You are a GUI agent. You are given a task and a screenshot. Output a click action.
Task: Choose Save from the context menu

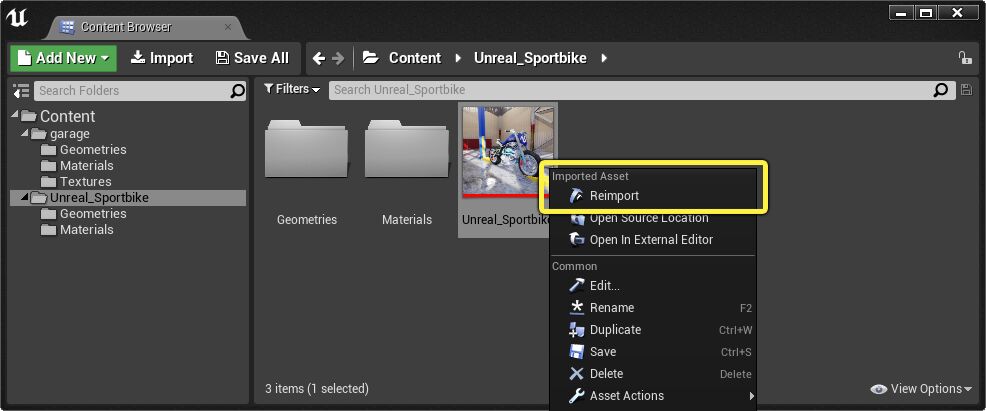coord(653,352)
